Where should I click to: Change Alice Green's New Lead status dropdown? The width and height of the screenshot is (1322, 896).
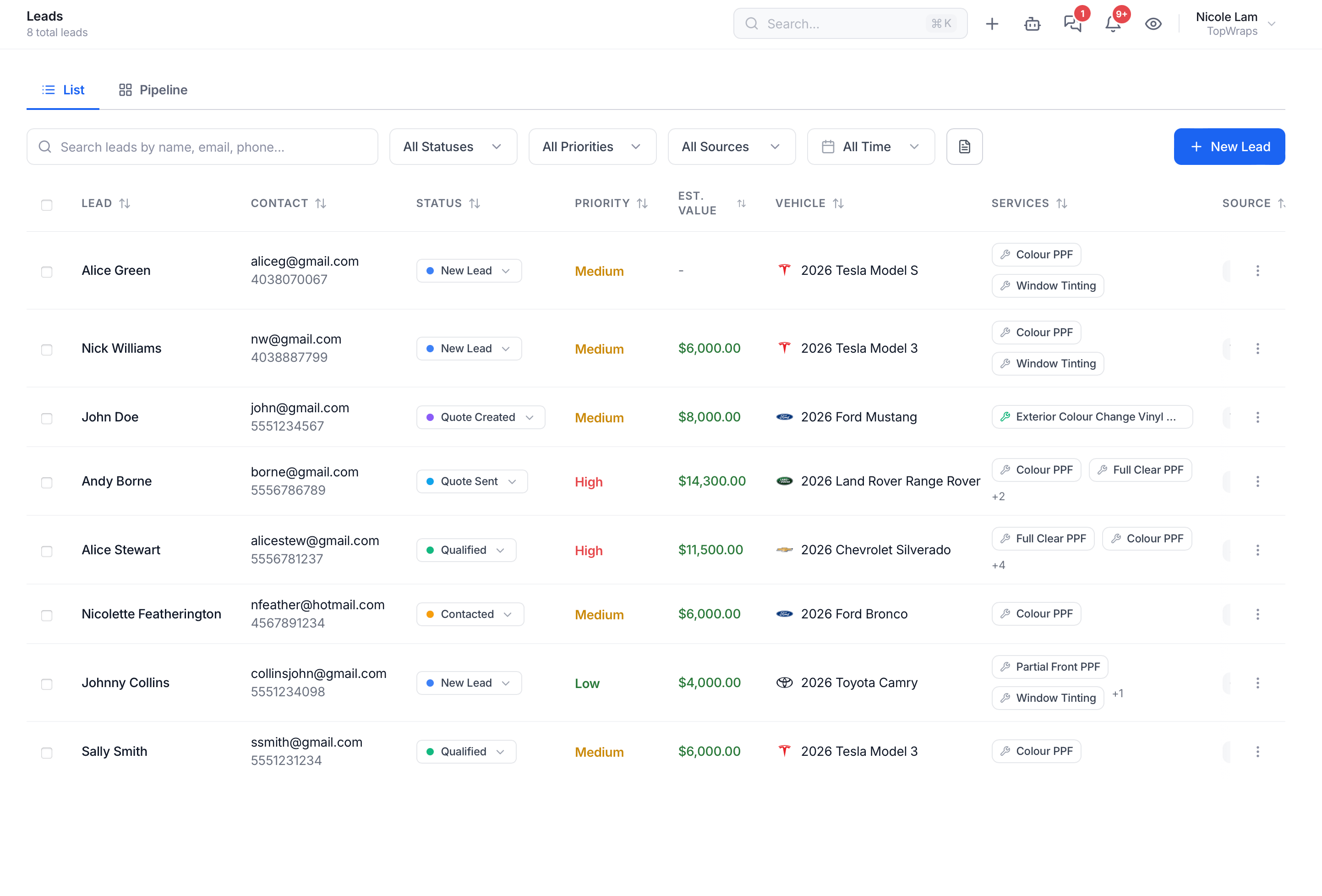(469, 271)
